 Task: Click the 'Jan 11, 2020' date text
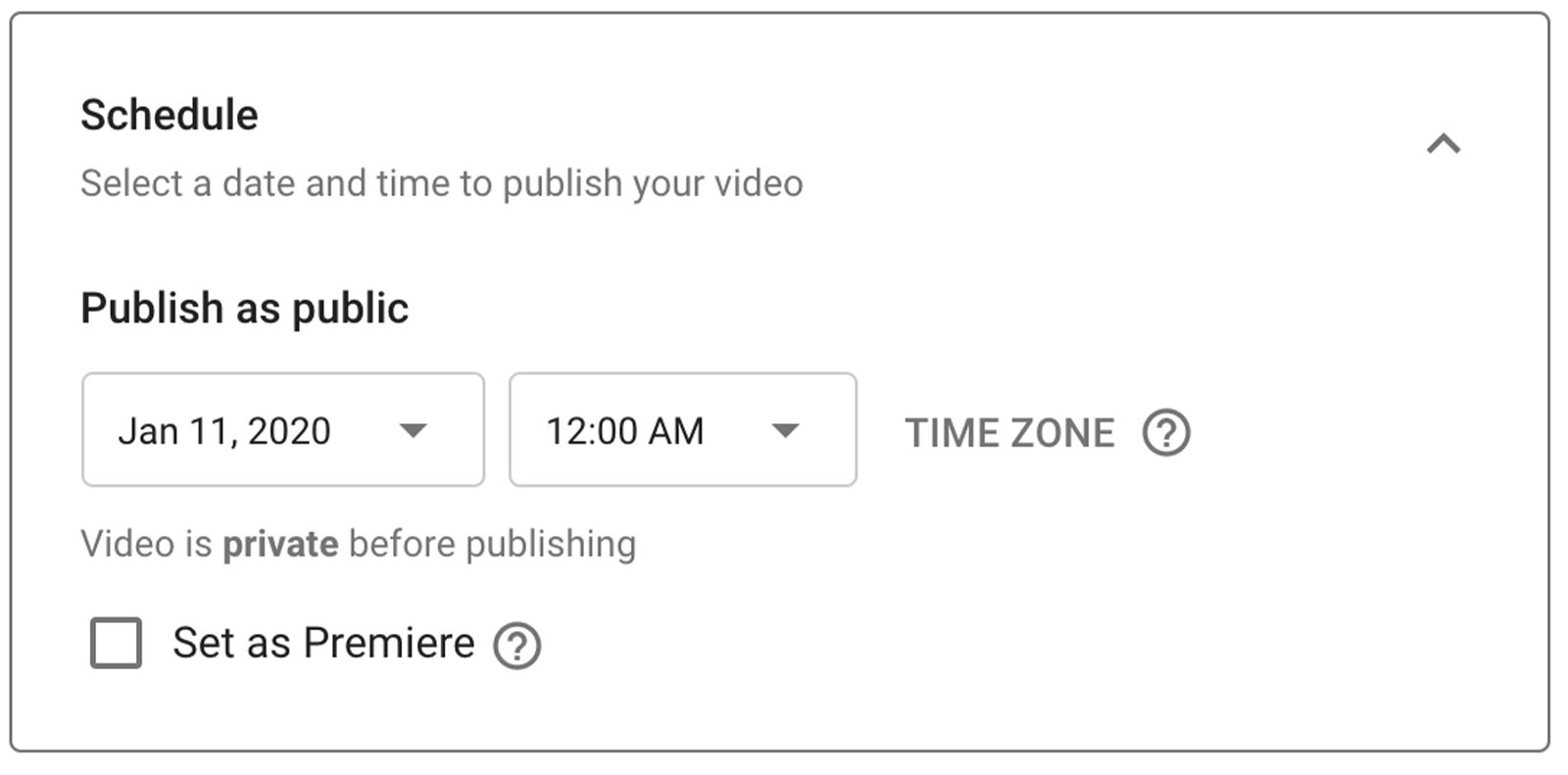(224, 431)
